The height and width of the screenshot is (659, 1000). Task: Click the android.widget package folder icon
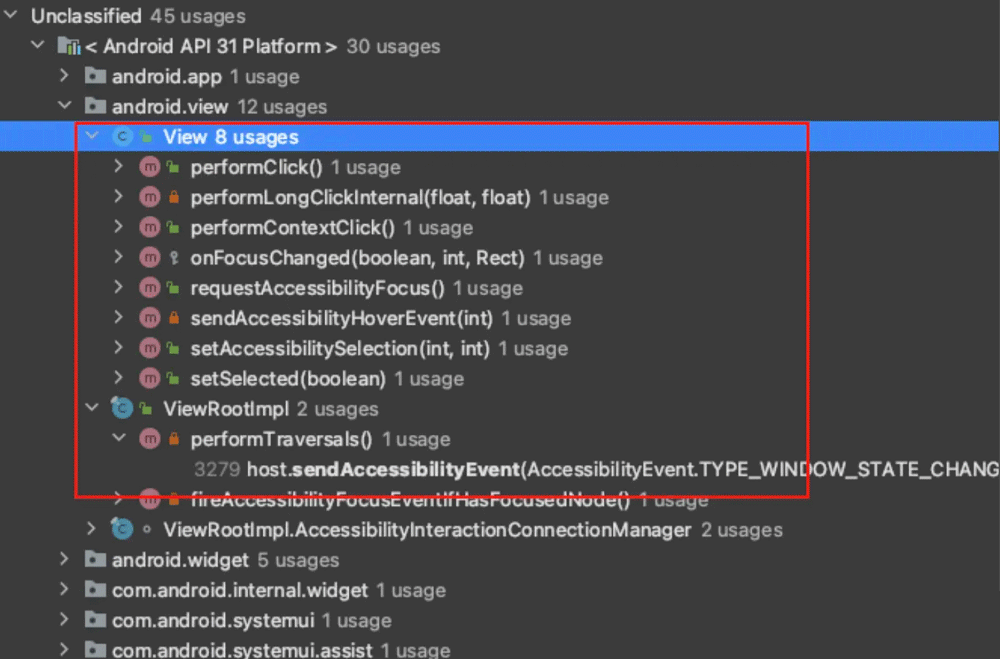tap(96, 560)
